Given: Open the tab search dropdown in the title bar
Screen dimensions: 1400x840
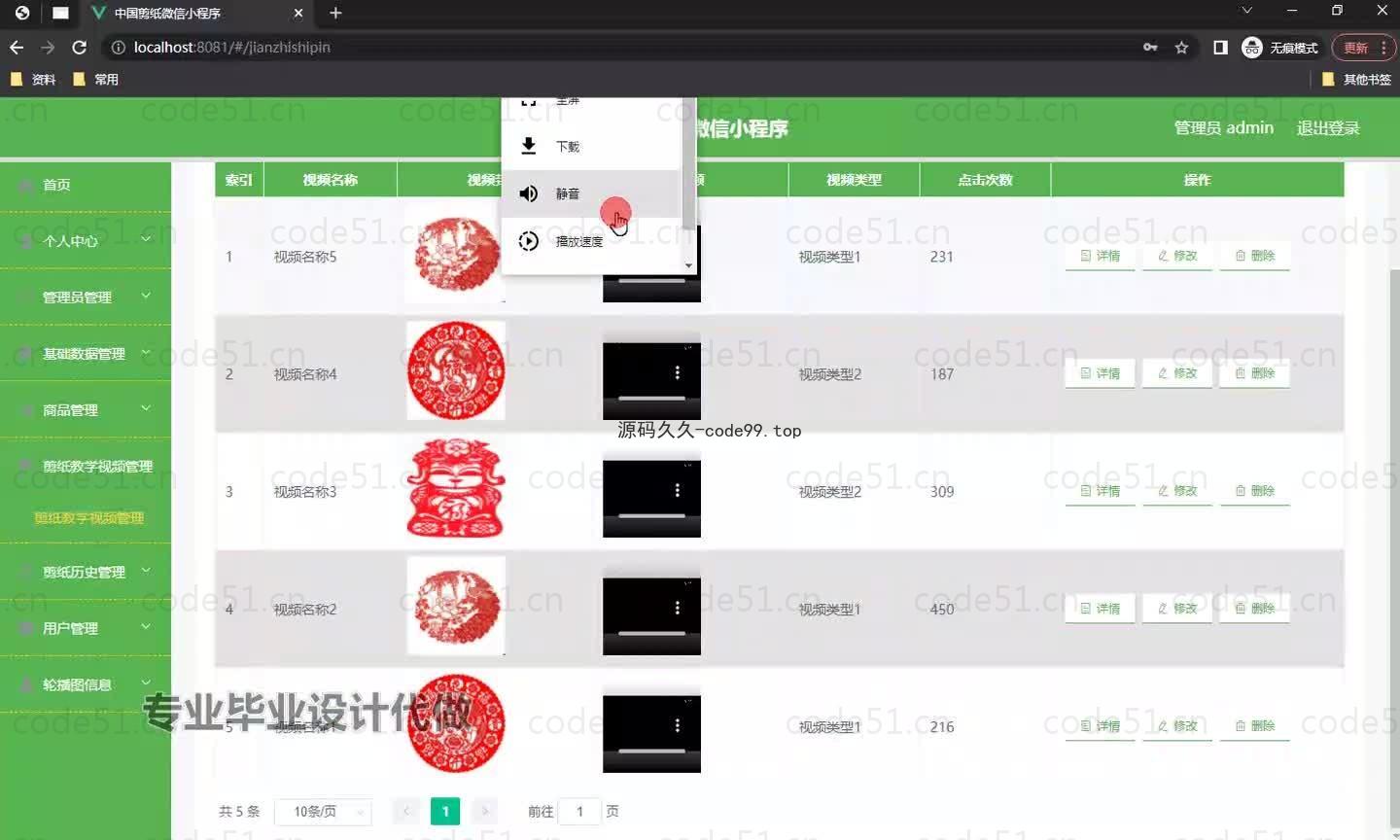Looking at the screenshot, I should tap(1246, 11).
